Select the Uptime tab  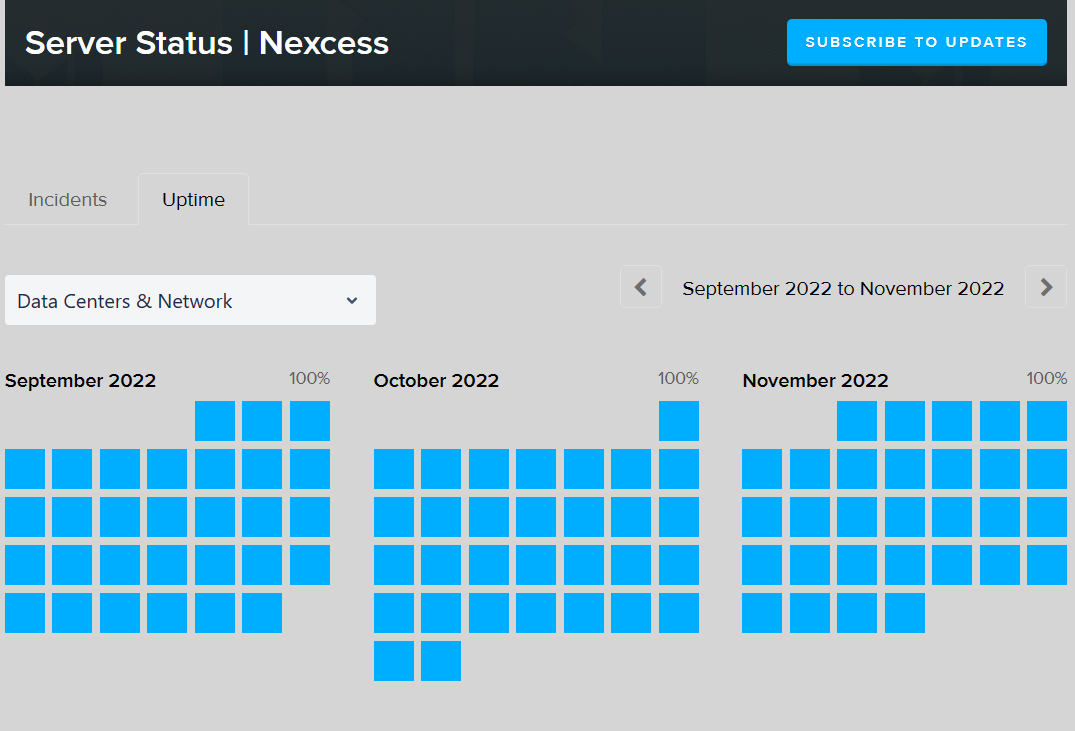(193, 199)
